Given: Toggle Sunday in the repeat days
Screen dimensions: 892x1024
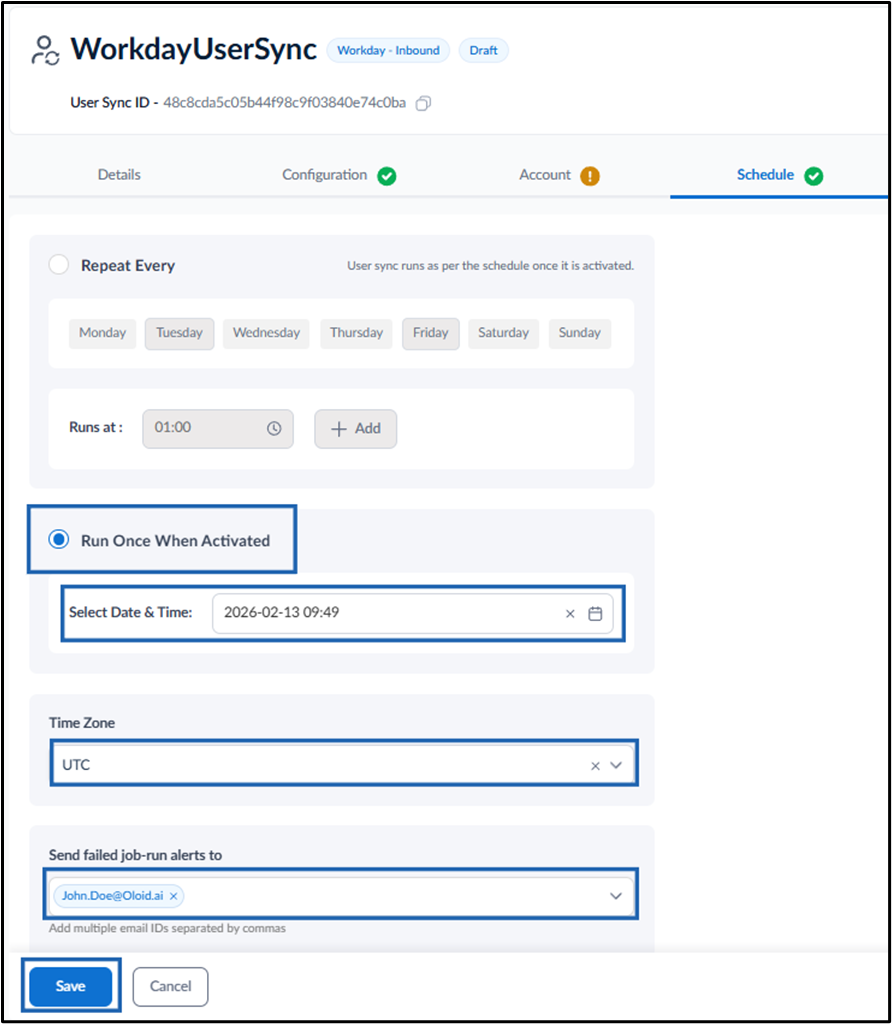Looking at the screenshot, I should tap(580, 333).
